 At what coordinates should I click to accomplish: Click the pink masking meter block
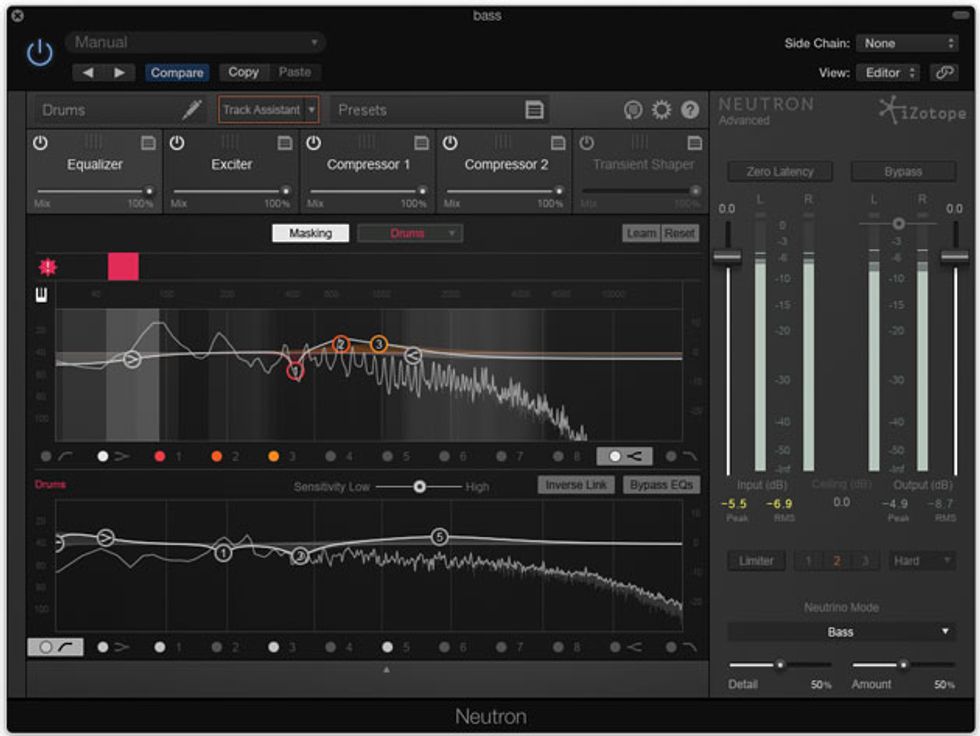click(x=123, y=267)
